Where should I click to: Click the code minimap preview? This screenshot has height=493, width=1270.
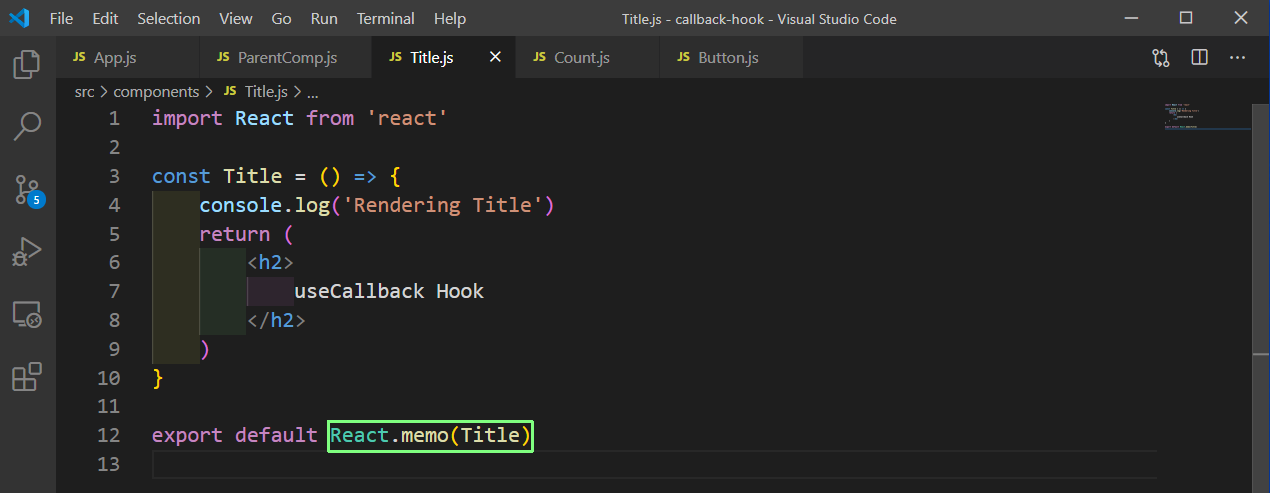1206,118
